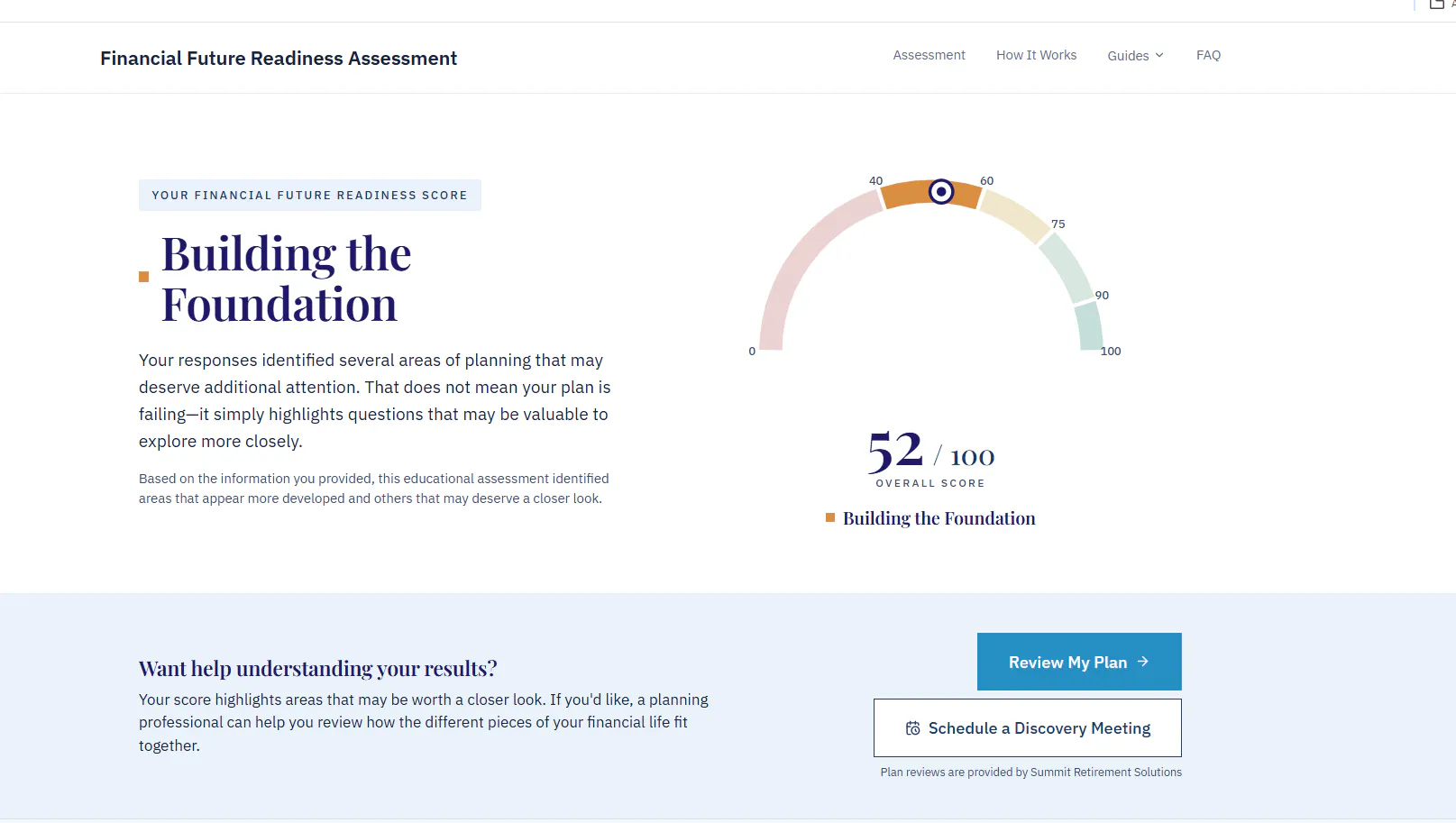Open the How It Works page
This screenshot has width=1456, height=823.
click(x=1036, y=55)
